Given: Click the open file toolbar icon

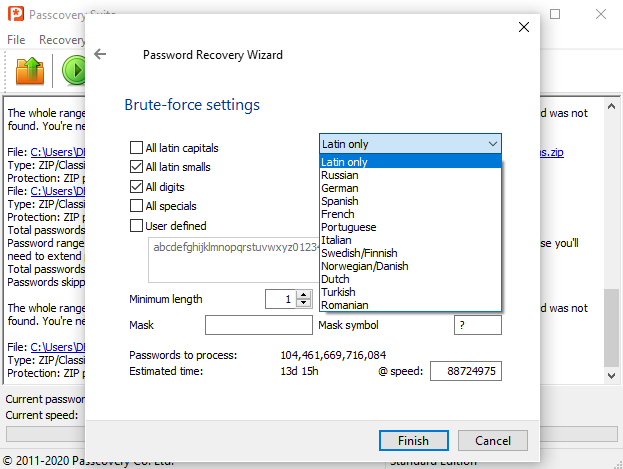Looking at the screenshot, I should pos(30,71).
